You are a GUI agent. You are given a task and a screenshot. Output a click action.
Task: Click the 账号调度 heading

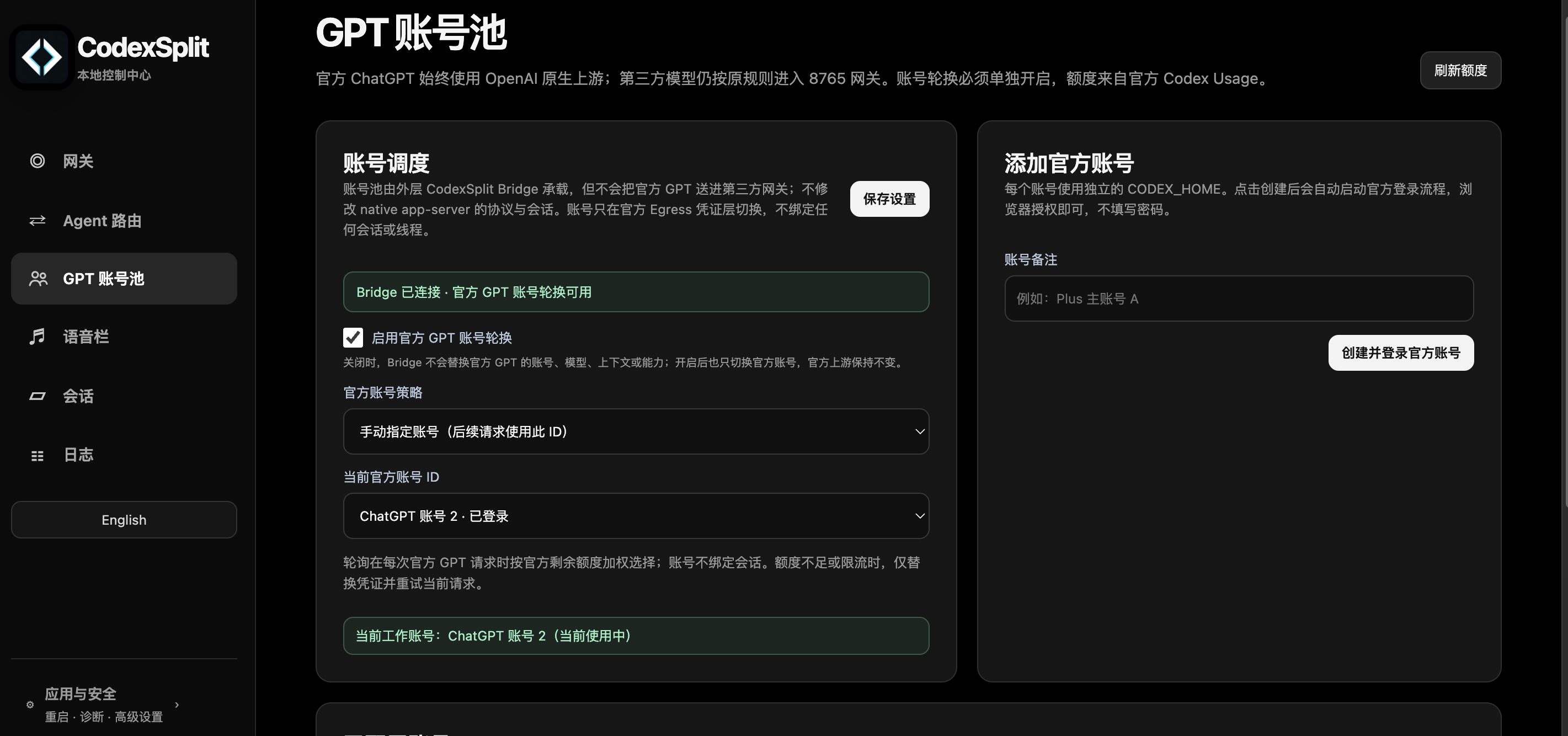pyautogui.click(x=386, y=163)
